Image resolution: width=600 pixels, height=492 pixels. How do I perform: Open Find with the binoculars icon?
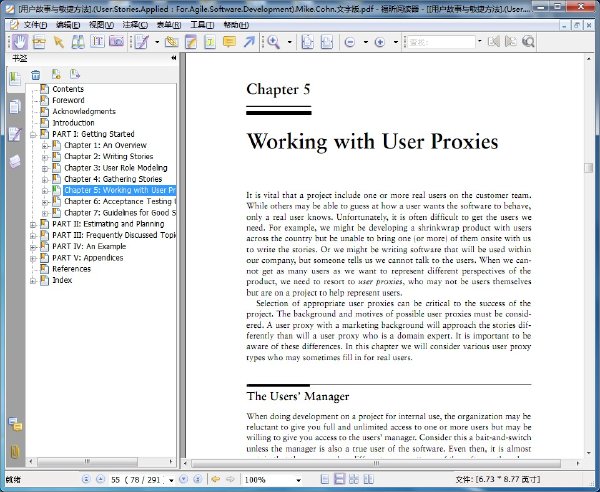pyautogui.click(x=78, y=42)
